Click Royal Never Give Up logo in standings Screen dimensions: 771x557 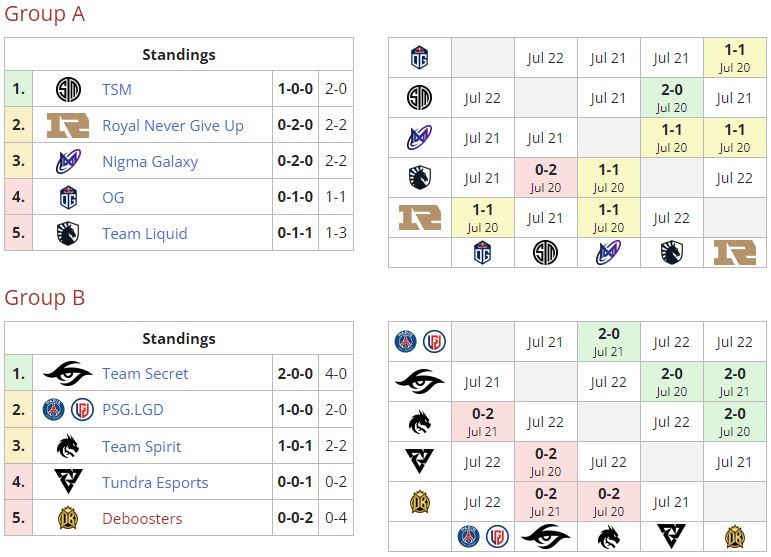click(x=68, y=126)
